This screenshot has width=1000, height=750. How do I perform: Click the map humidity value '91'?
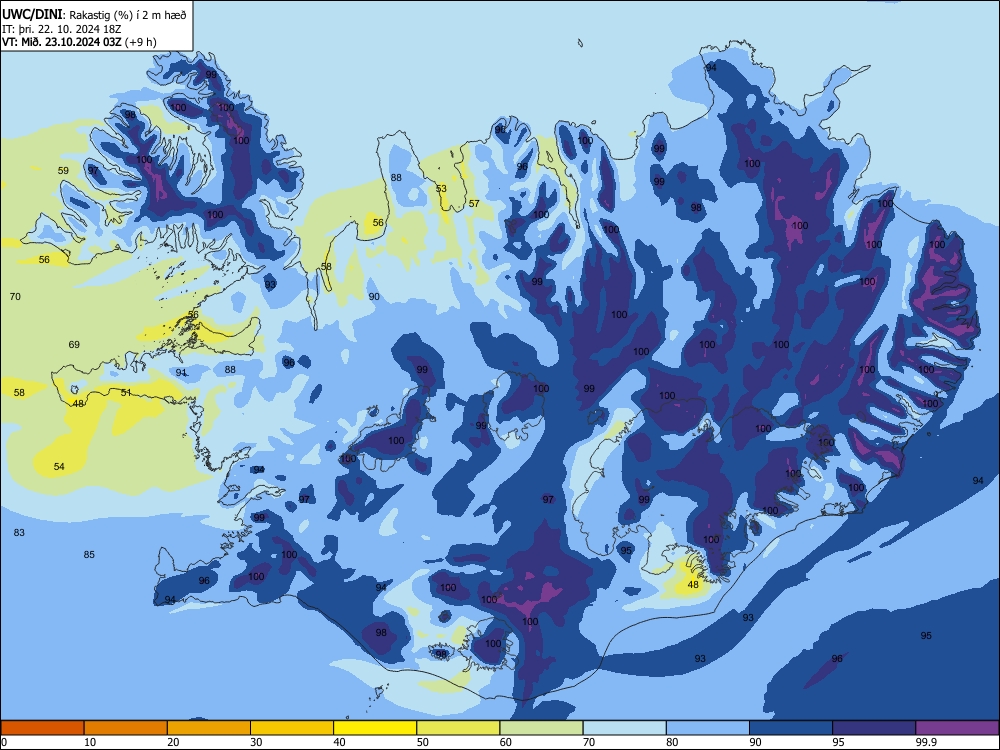[x=181, y=373]
